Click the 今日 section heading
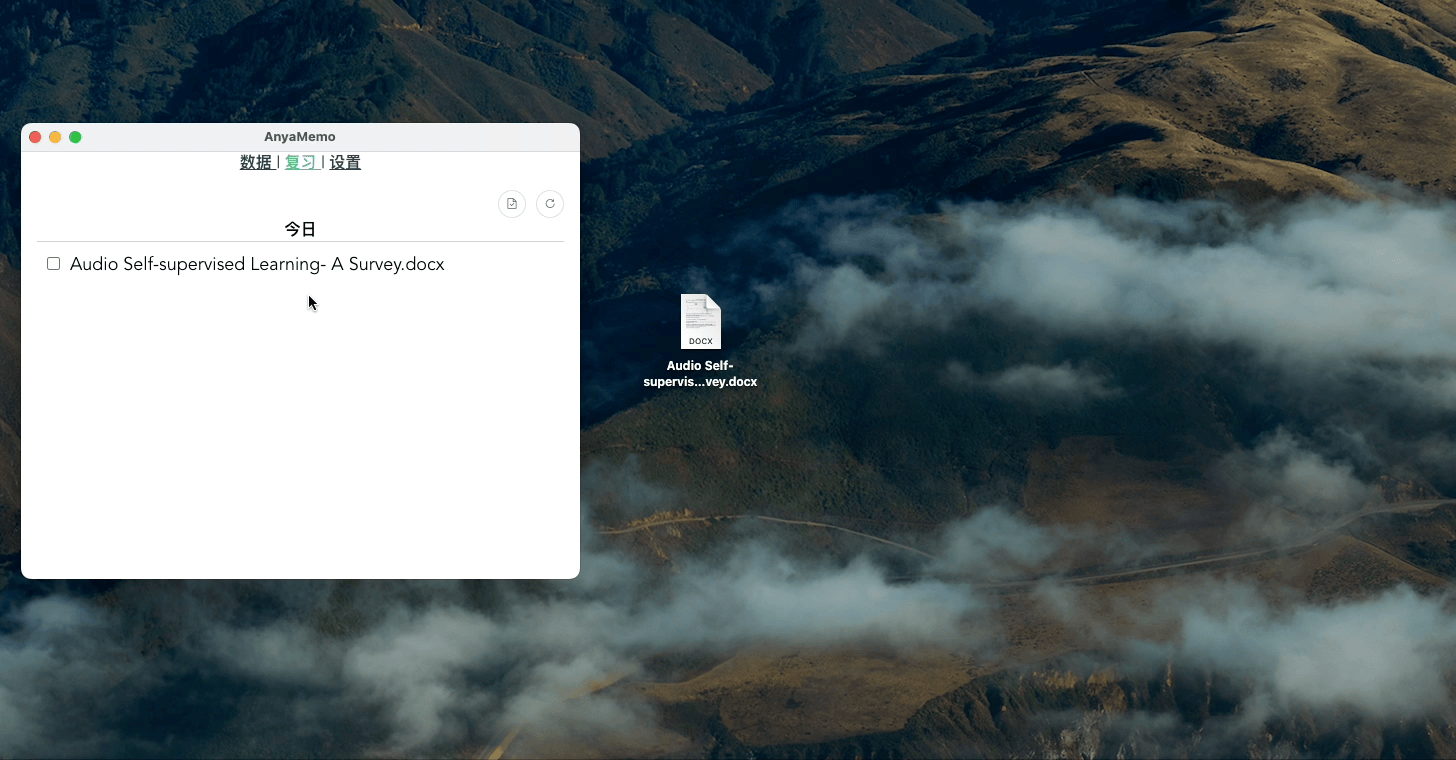Image resolution: width=1456 pixels, height=760 pixels. 300,229
